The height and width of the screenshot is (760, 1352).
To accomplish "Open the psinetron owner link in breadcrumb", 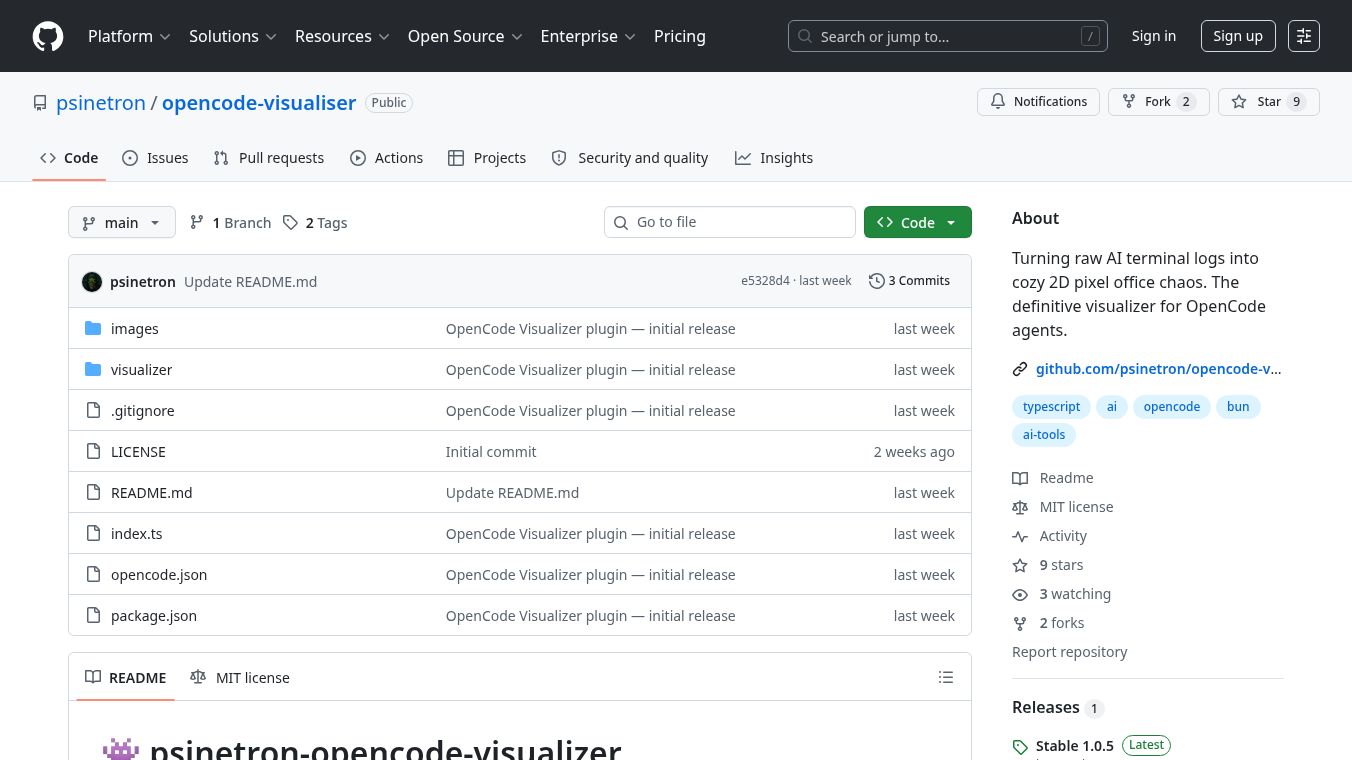I will click(x=101, y=103).
